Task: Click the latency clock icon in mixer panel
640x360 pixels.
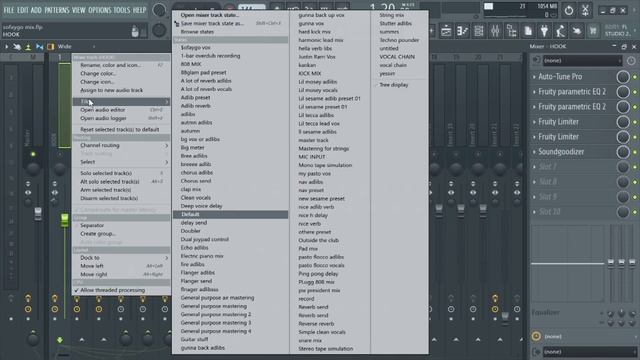Action: point(631,60)
